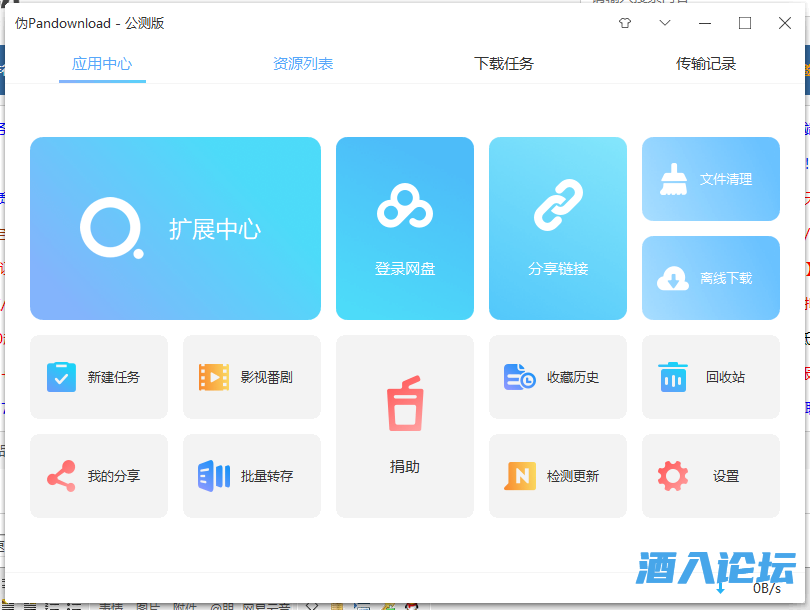
Task: Expand the title bar chevron menu
Action: [664, 22]
